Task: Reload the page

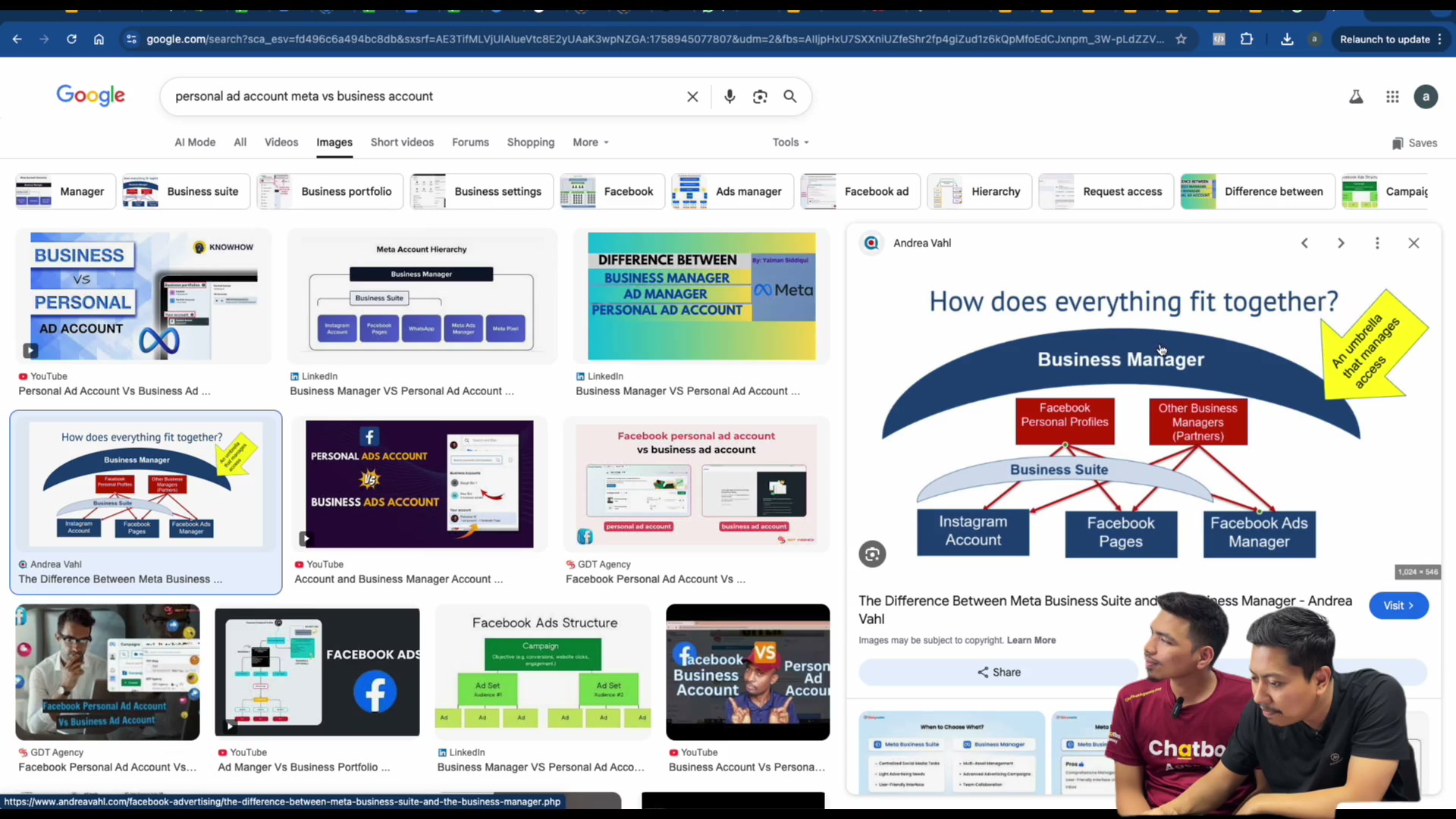Action: point(71,39)
